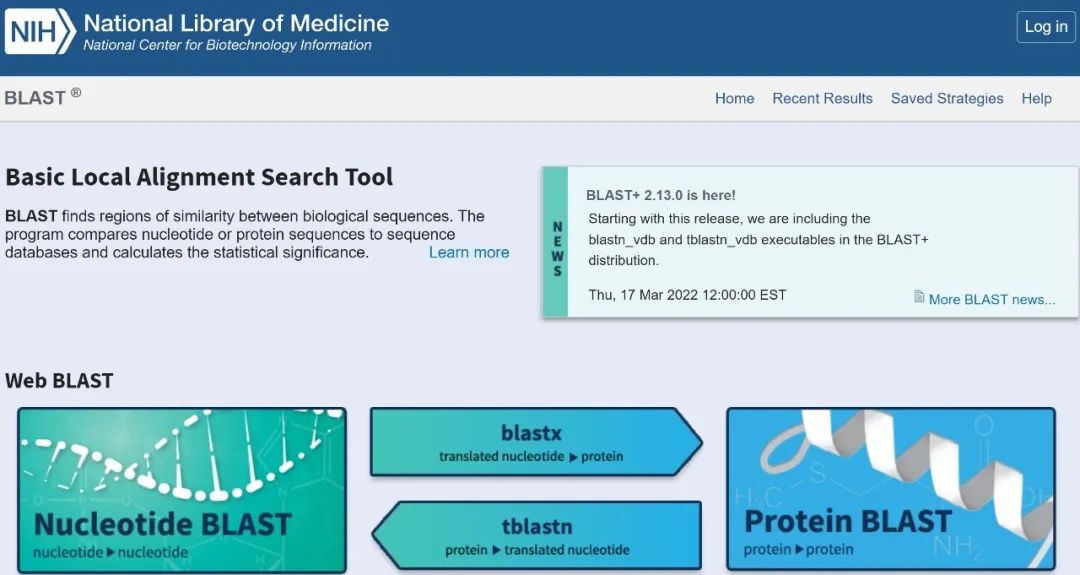Click the BLAST+ 2.13.0 is here headline

pyautogui.click(x=661, y=196)
